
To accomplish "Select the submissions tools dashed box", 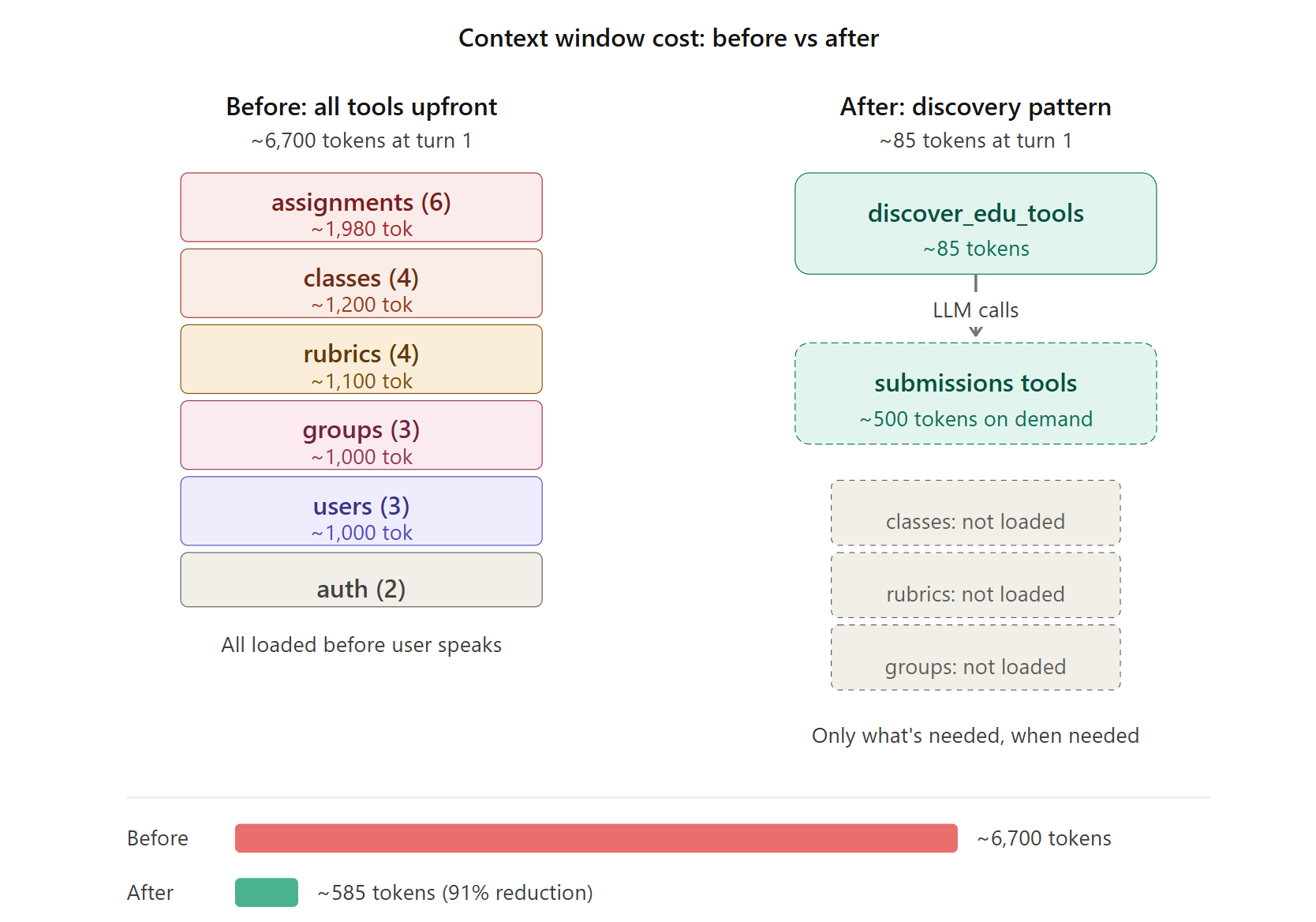I will (x=976, y=393).
